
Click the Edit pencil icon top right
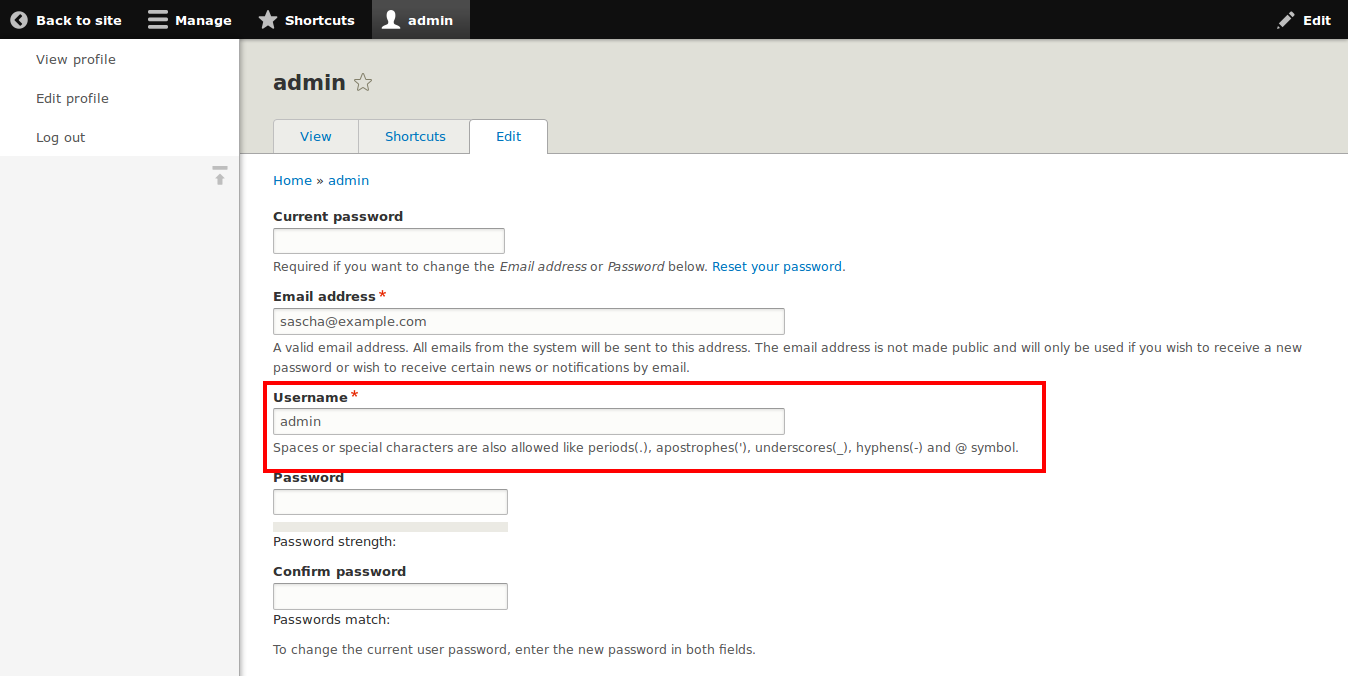pos(1286,19)
